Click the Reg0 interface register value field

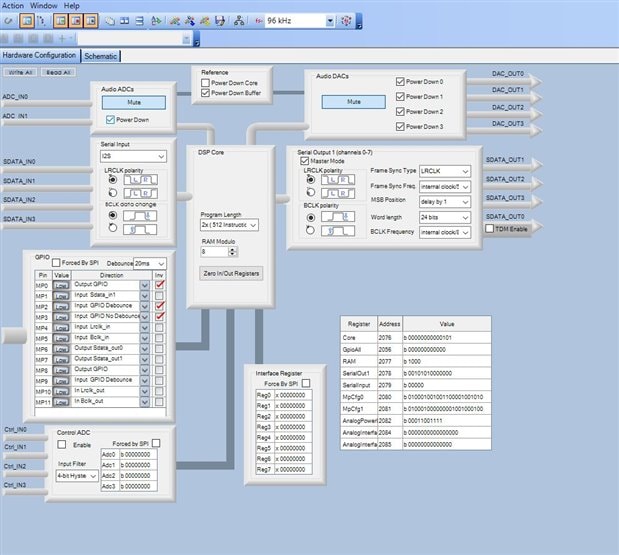point(293,395)
